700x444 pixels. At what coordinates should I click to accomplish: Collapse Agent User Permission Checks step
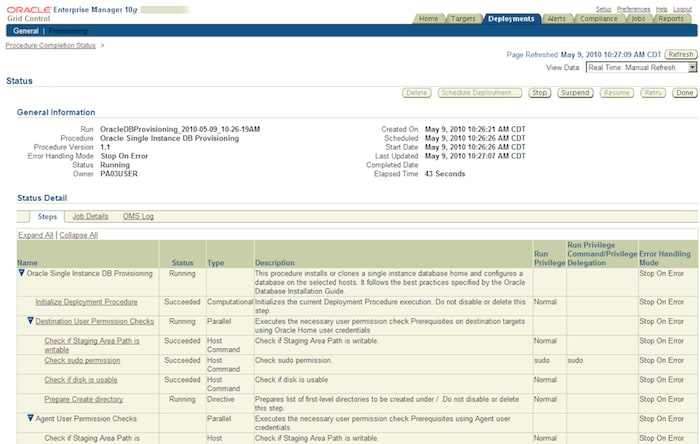pos(30,418)
